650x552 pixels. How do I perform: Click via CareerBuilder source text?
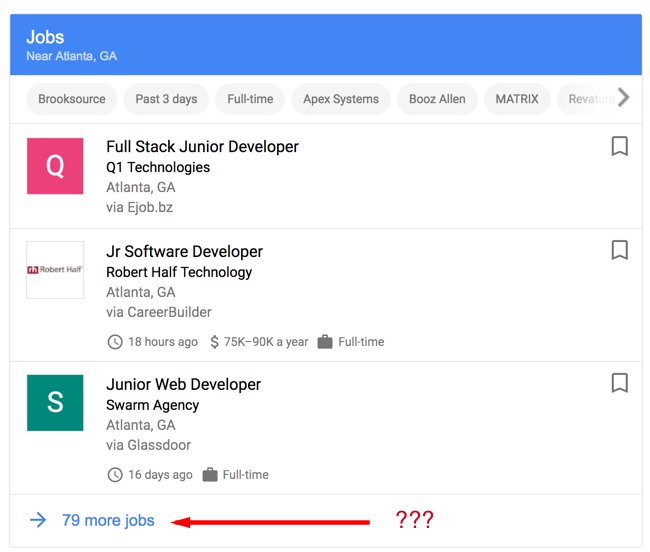pos(159,312)
